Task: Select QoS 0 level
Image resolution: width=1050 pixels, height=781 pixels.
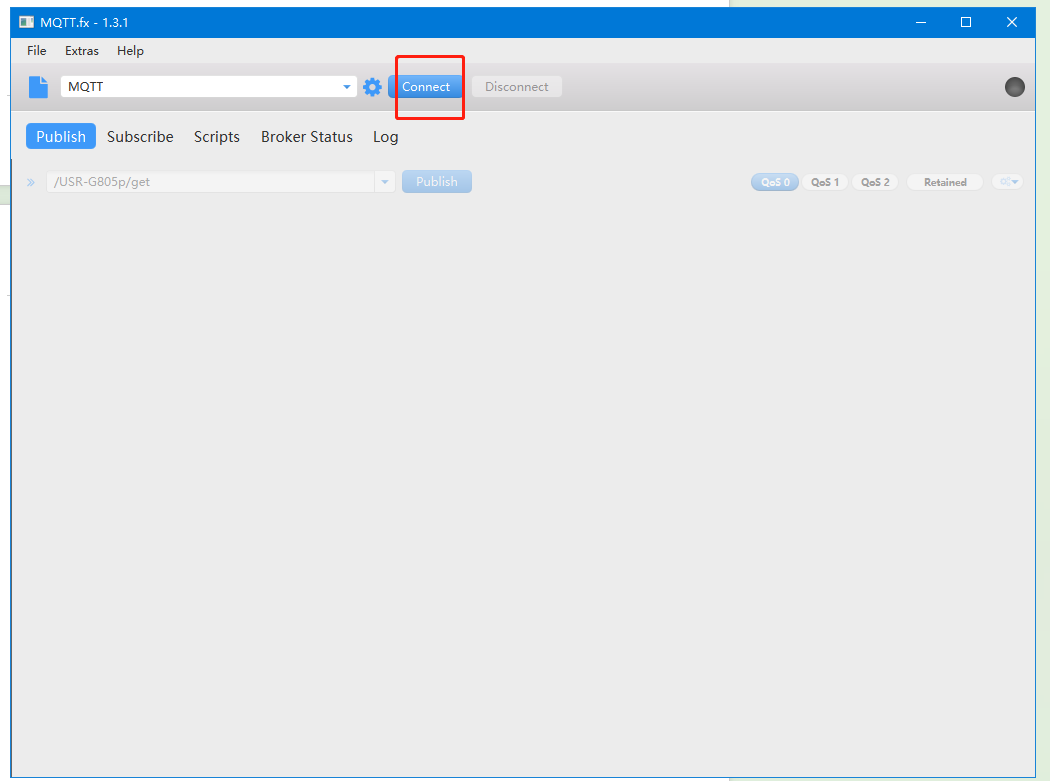Action: click(x=775, y=182)
